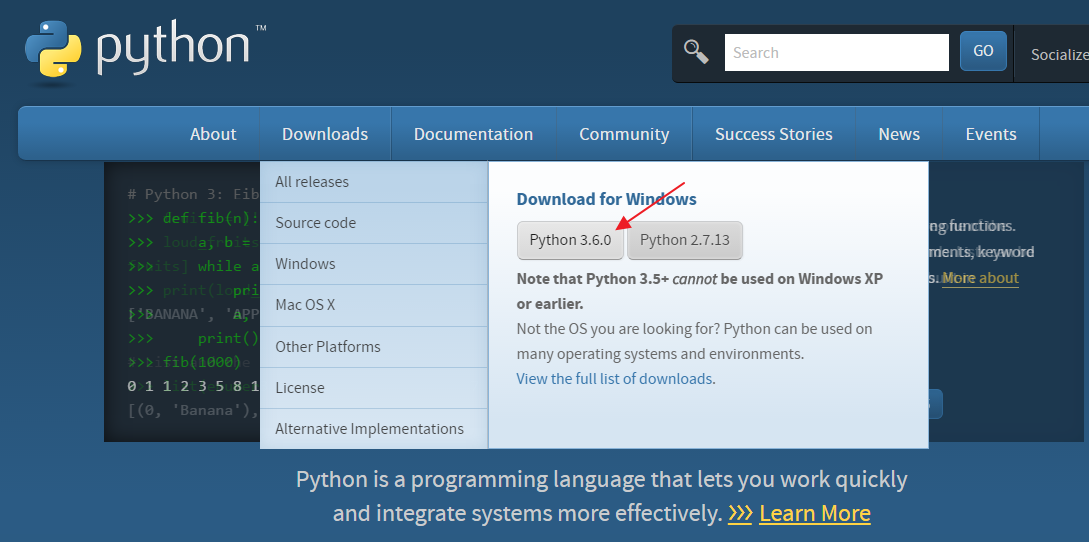Open the About navigation menu
Image resolution: width=1089 pixels, height=542 pixels.
click(x=213, y=134)
